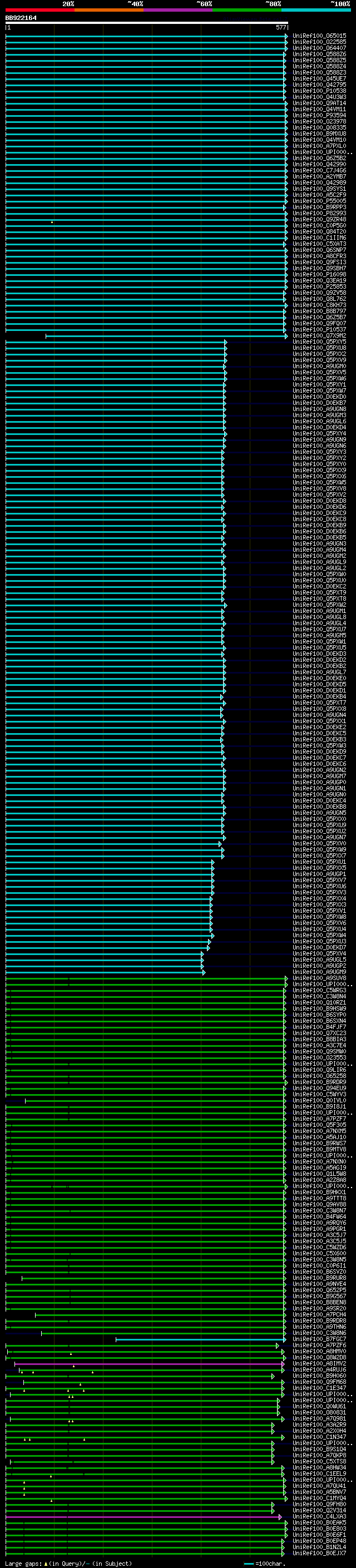
Task: Select hit label UniRef100_A9UGL4
Action: coord(319,624)
